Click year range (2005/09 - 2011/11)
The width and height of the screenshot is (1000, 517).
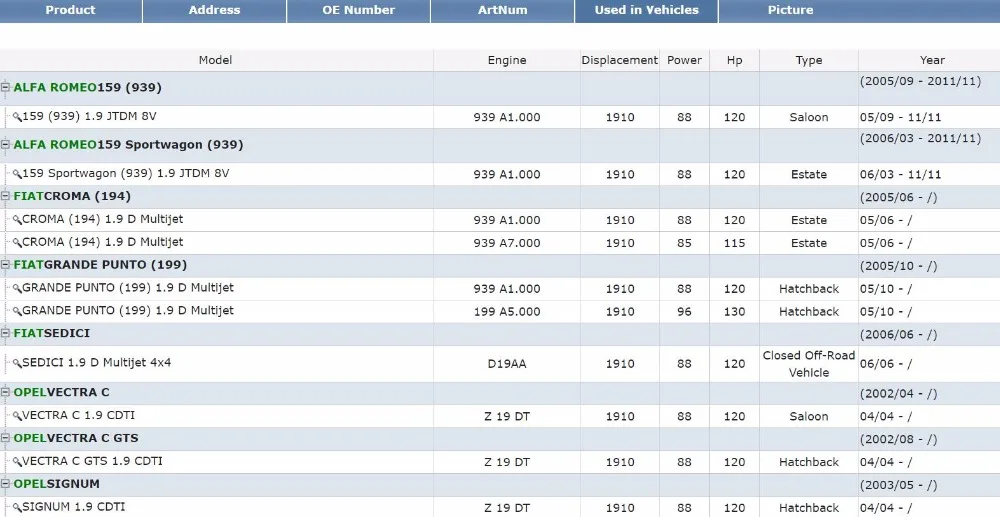click(x=920, y=82)
